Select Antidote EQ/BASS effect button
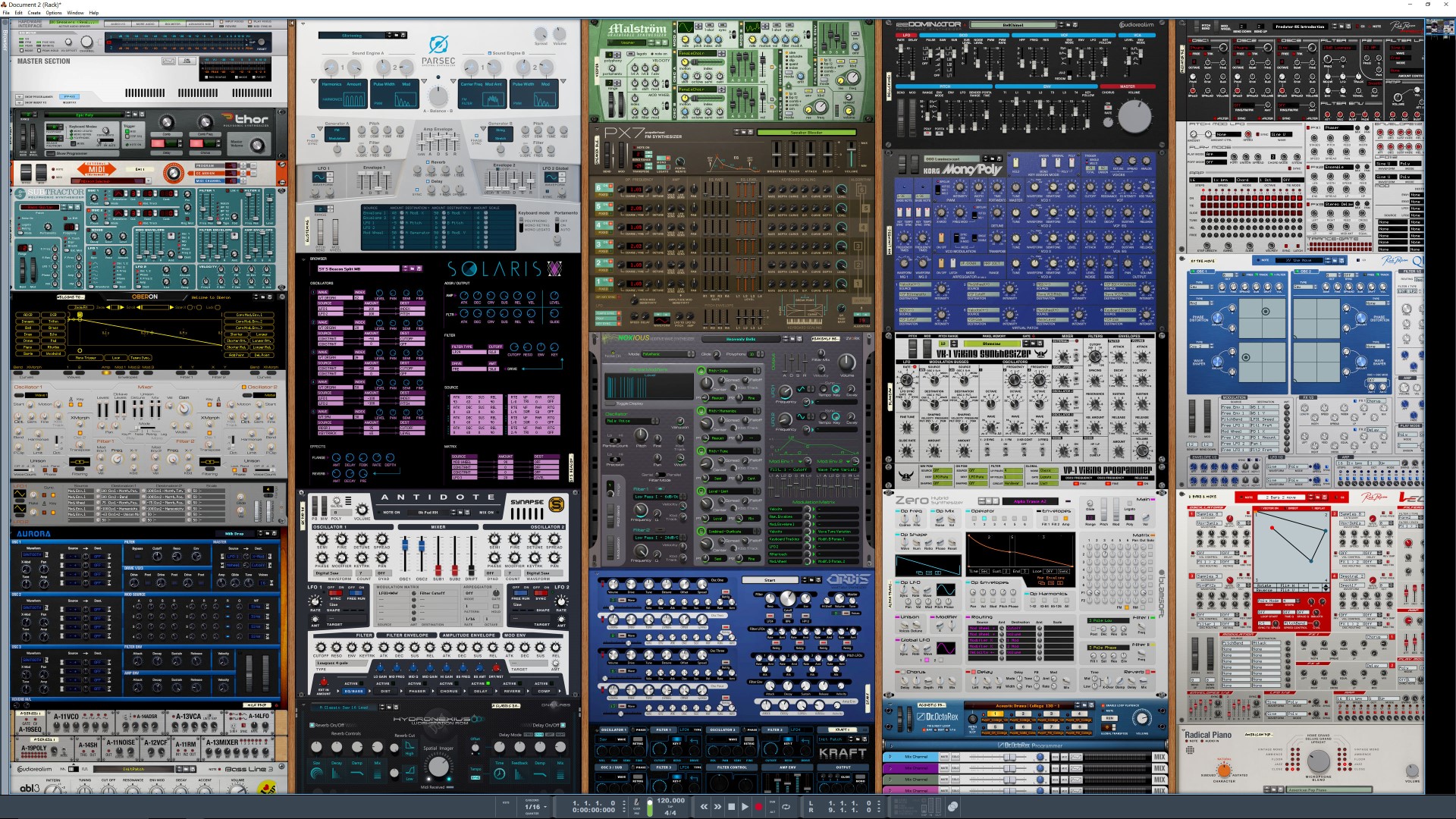 pyautogui.click(x=353, y=691)
